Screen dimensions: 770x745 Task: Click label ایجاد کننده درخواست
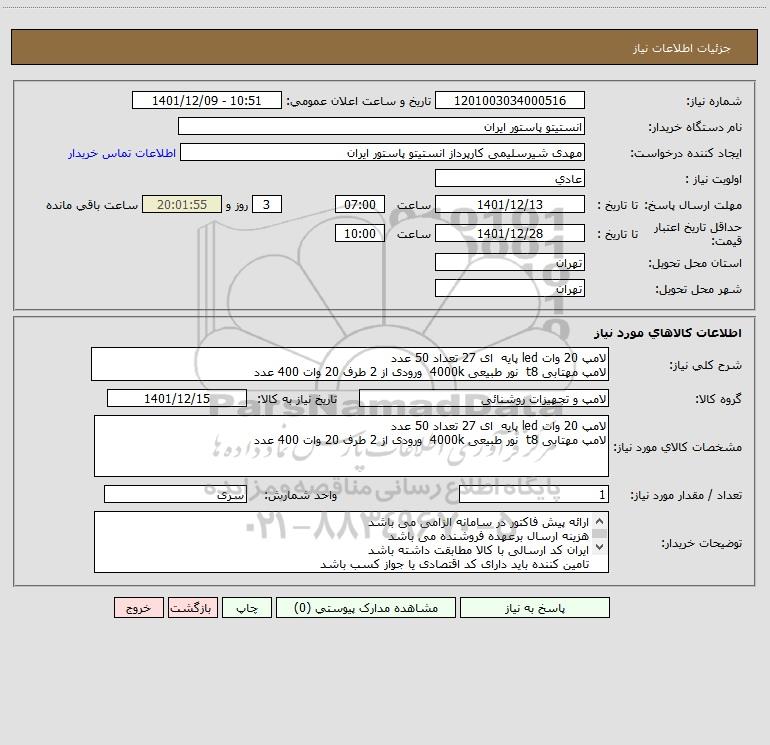tap(686, 154)
